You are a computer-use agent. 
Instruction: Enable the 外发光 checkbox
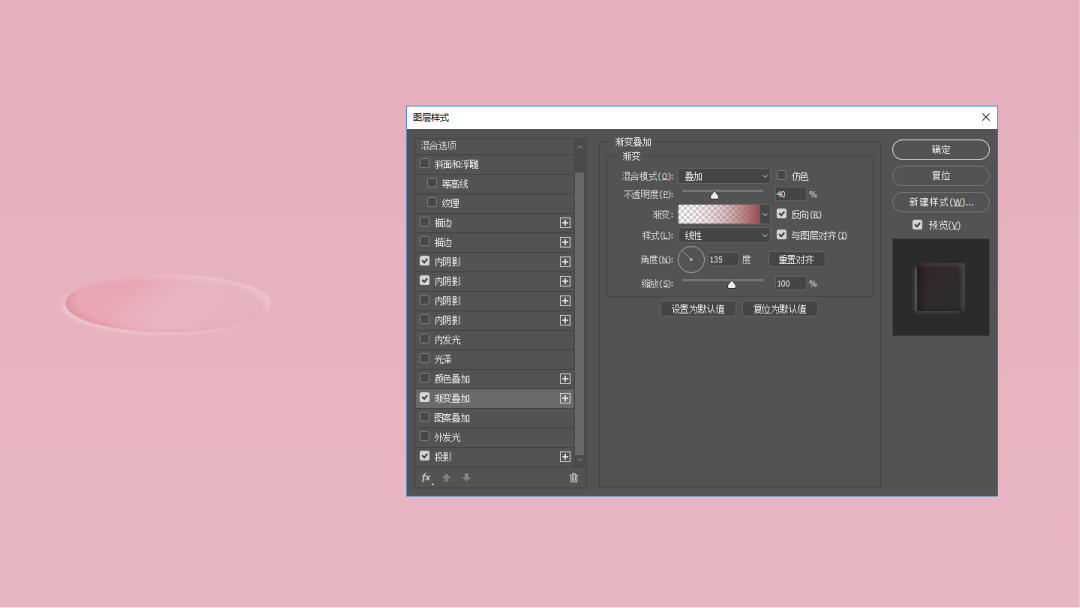(425, 437)
